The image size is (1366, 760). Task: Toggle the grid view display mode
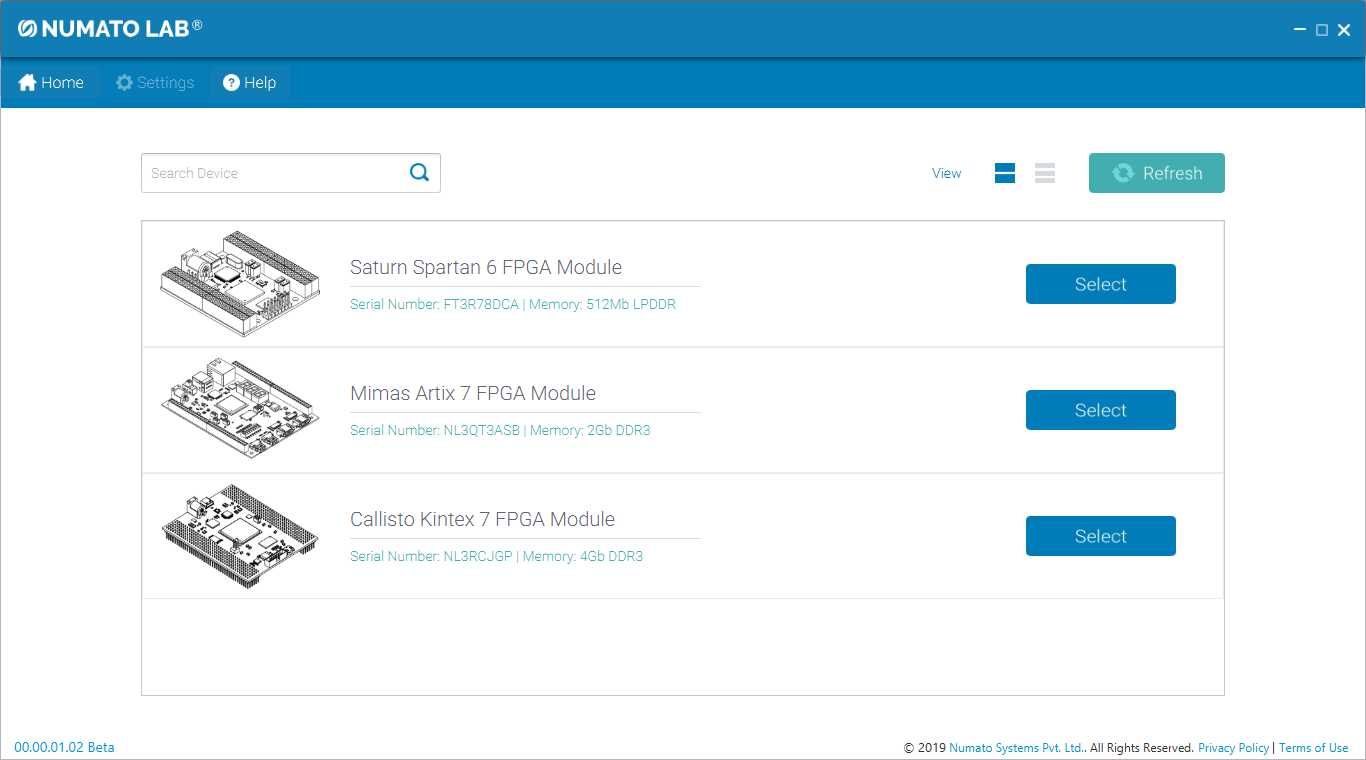[1004, 172]
